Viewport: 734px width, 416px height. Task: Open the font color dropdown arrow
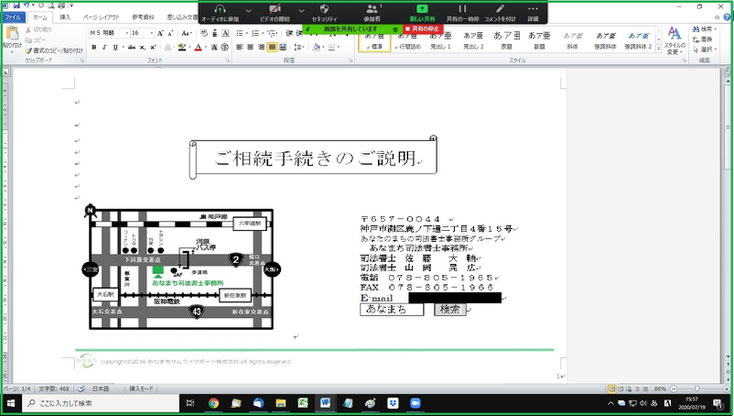tap(205, 47)
